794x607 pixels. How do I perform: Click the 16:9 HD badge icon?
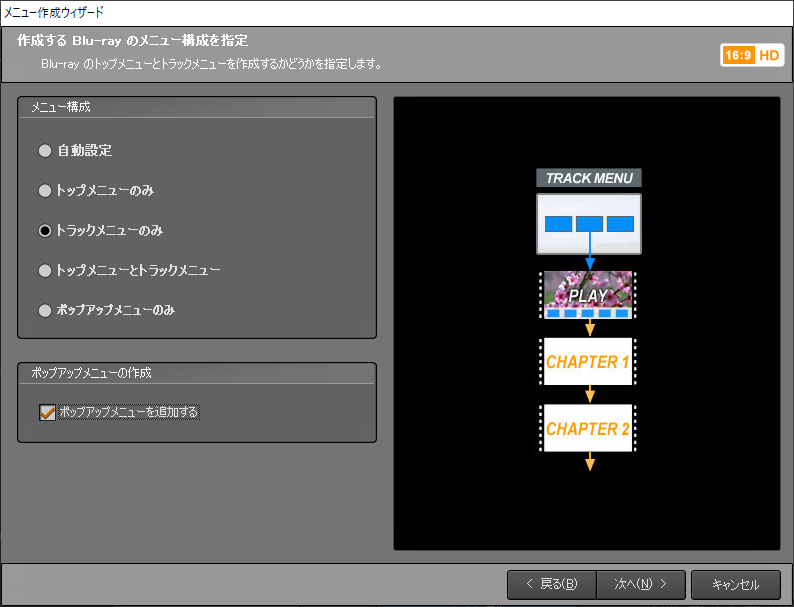point(752,55)
